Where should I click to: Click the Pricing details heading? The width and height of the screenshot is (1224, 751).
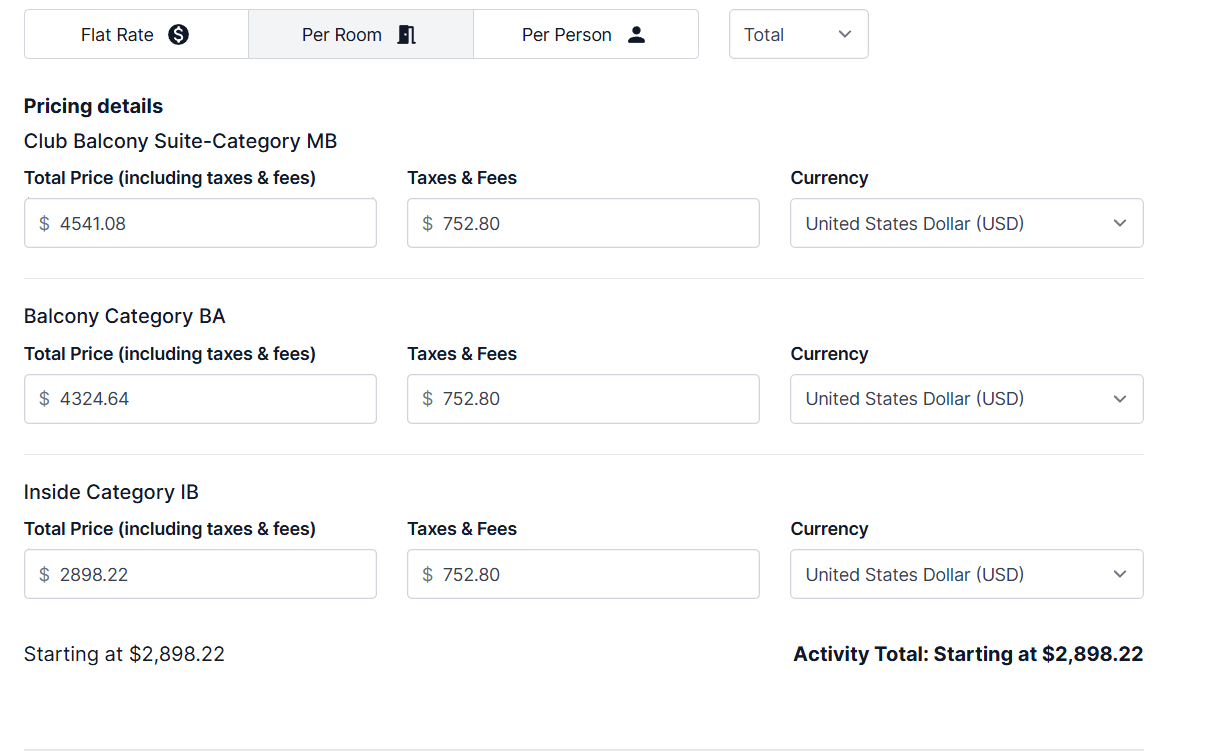[x=93, y=106]
